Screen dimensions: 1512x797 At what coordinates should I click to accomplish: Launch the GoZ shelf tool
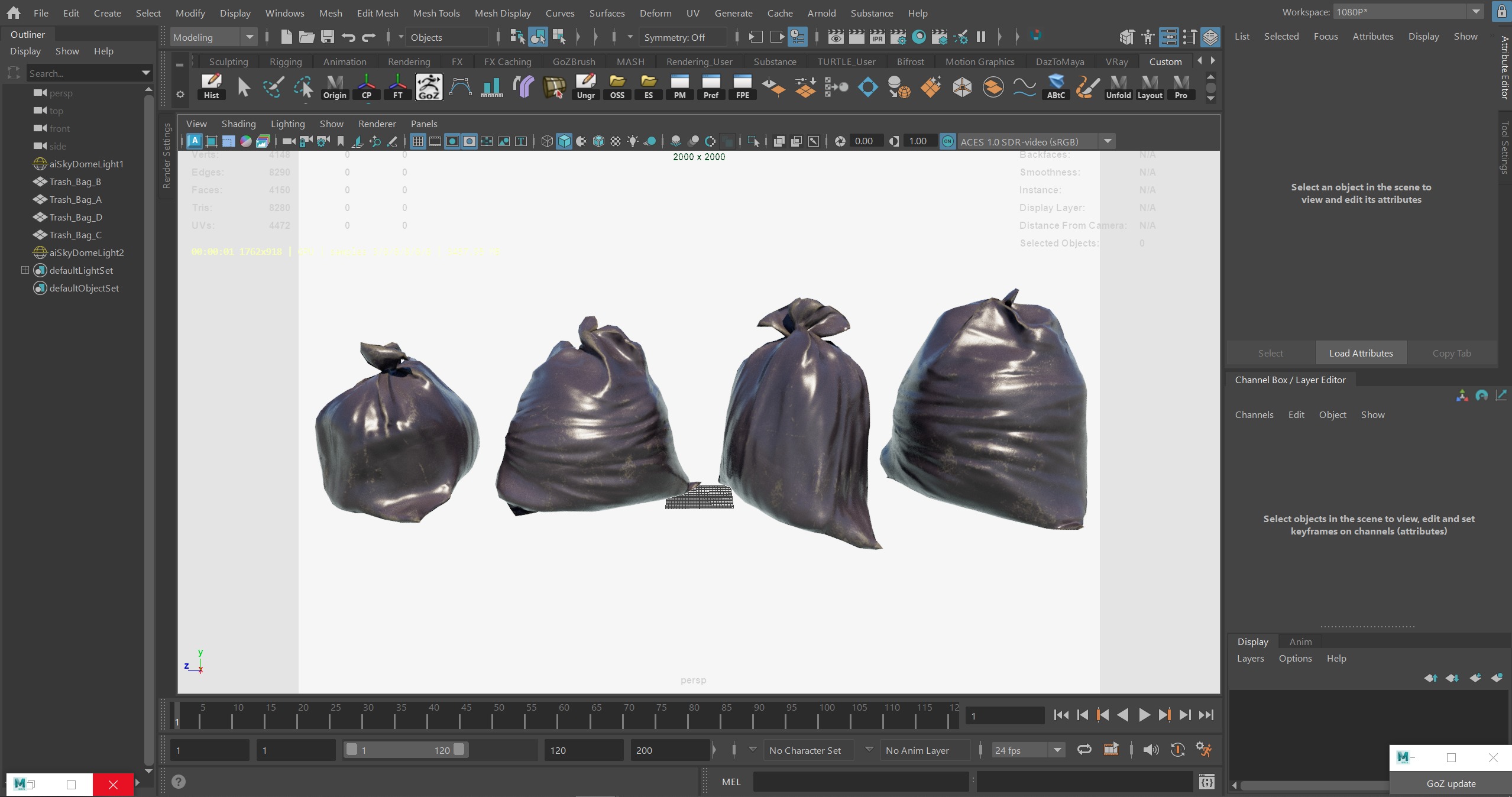(429, 87)
